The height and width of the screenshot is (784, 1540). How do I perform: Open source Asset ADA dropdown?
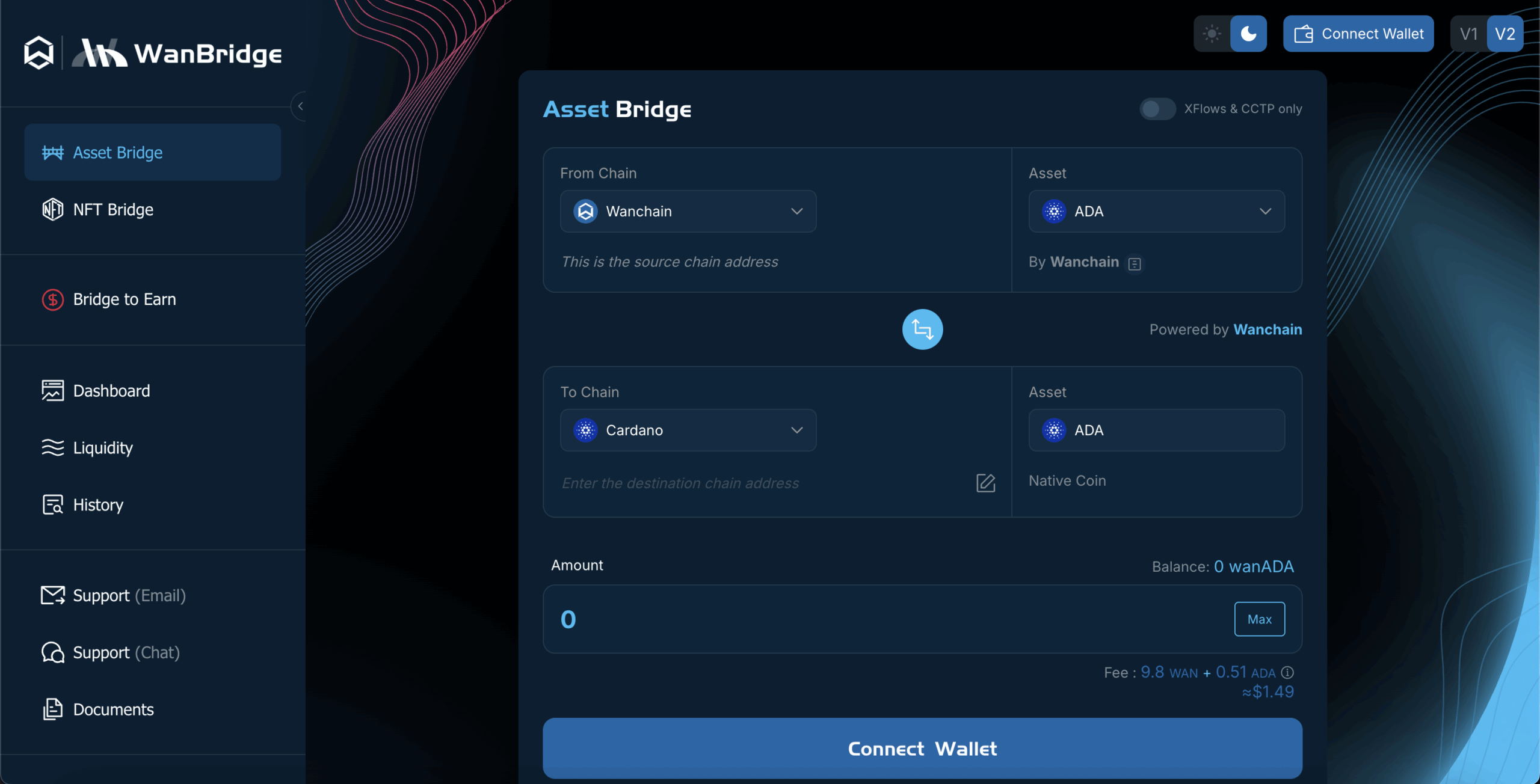pos(1157,211)
